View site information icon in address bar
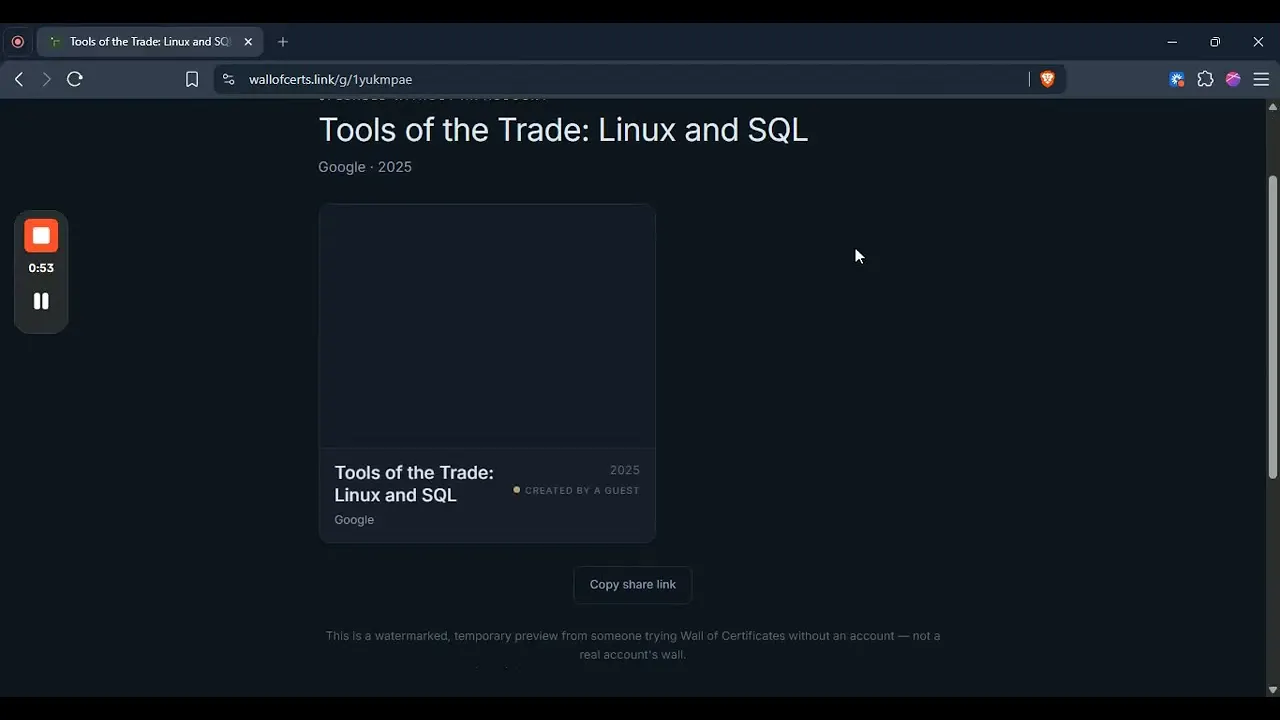 (229, 79)
